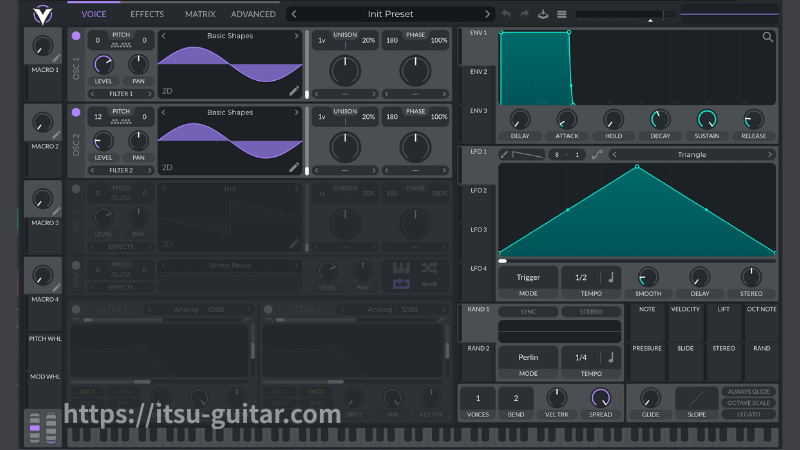Click the mod wheel slider
The width and height of the screenshot is (800, 450).
[x=51, y=427]
